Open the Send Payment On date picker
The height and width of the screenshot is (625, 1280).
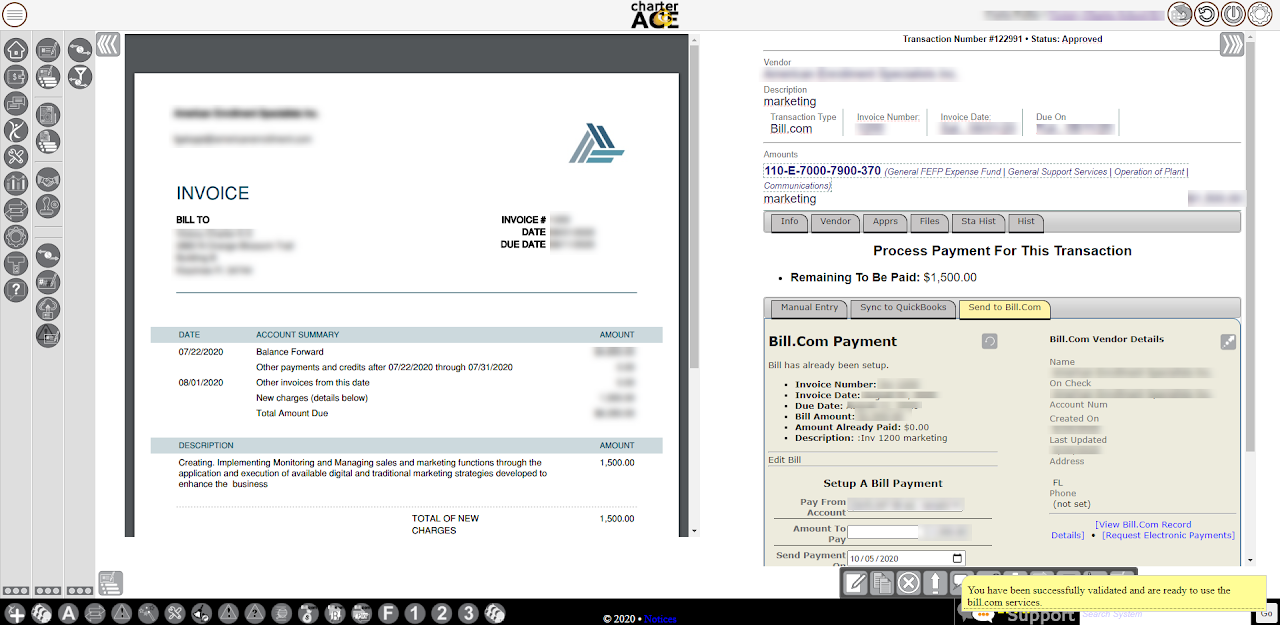pyautogui.click(x=957, y=559)
